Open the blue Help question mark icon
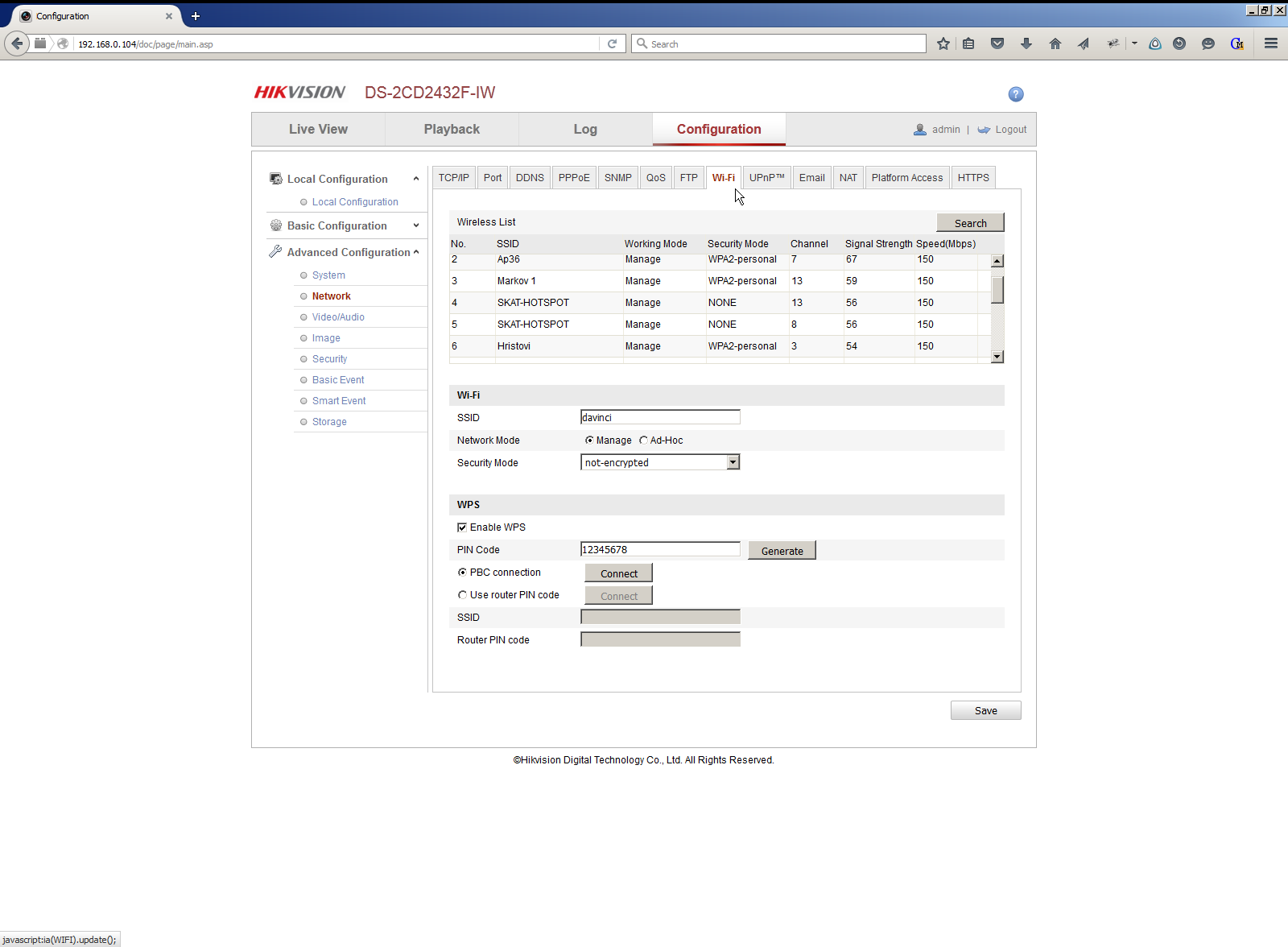The width and height of the screenshot is (1288, 947). [x=1016, y=94]
